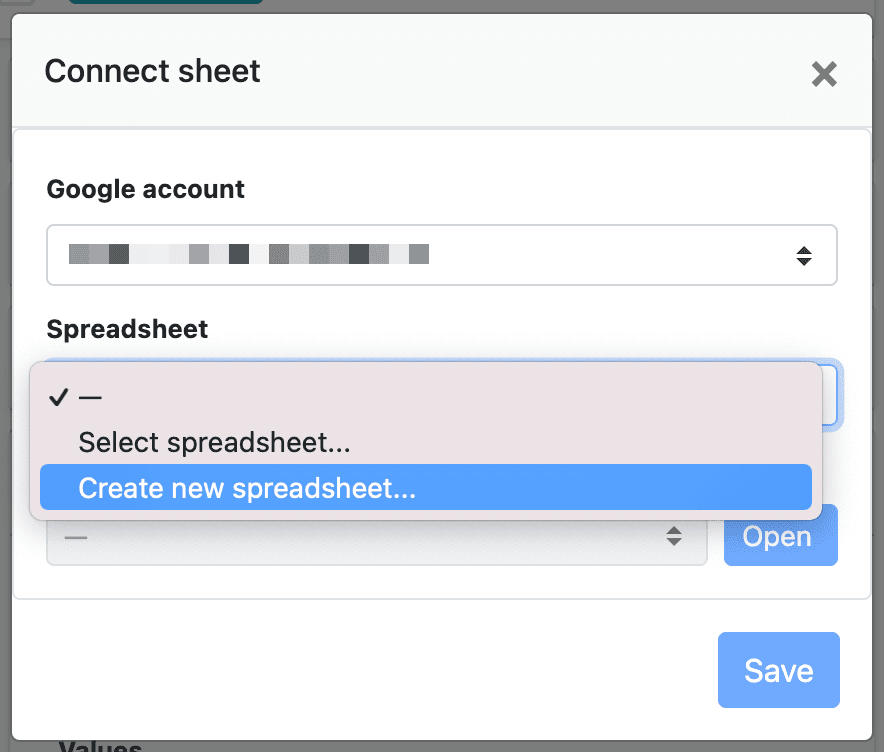884x752 pixels.
Task: Choose "Select spreadsheet..." from the list
Action: pyautogui.click(x=214, y=442)
